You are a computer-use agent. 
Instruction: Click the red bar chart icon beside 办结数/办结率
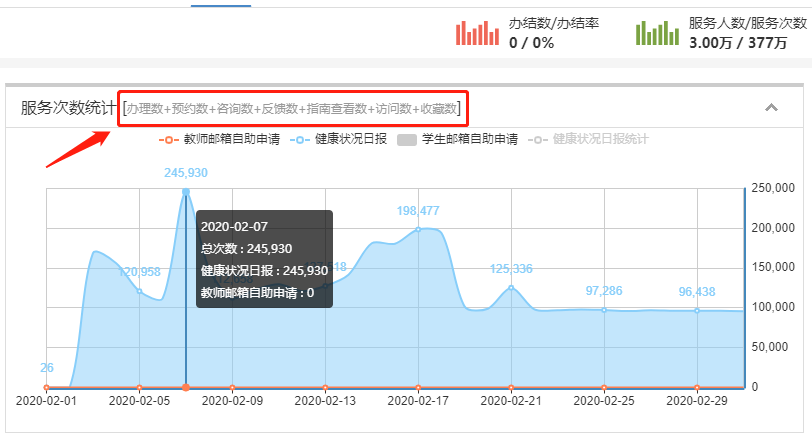tap(477, 33)
